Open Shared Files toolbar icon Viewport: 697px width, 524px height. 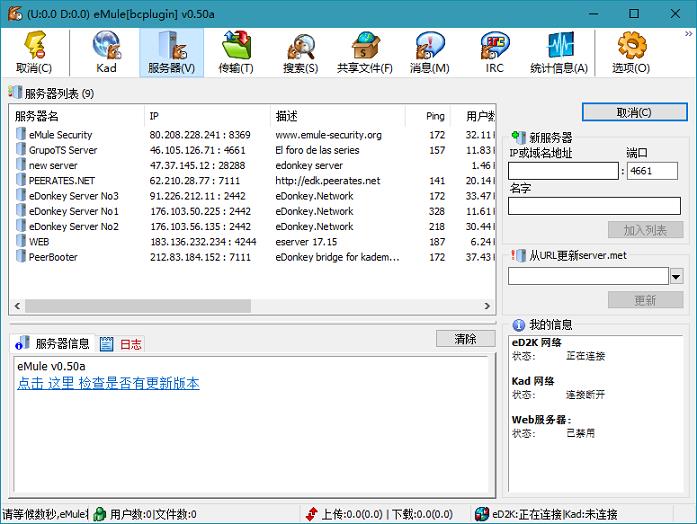[x=366, y=52]
